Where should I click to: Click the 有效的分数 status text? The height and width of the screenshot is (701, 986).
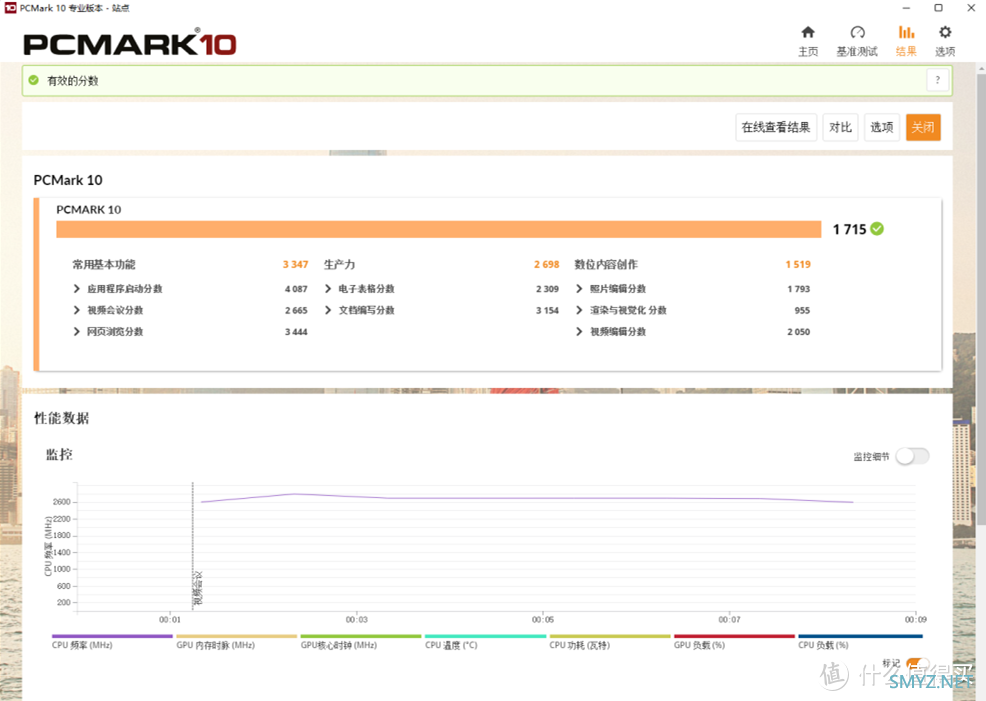click(73, 80)
